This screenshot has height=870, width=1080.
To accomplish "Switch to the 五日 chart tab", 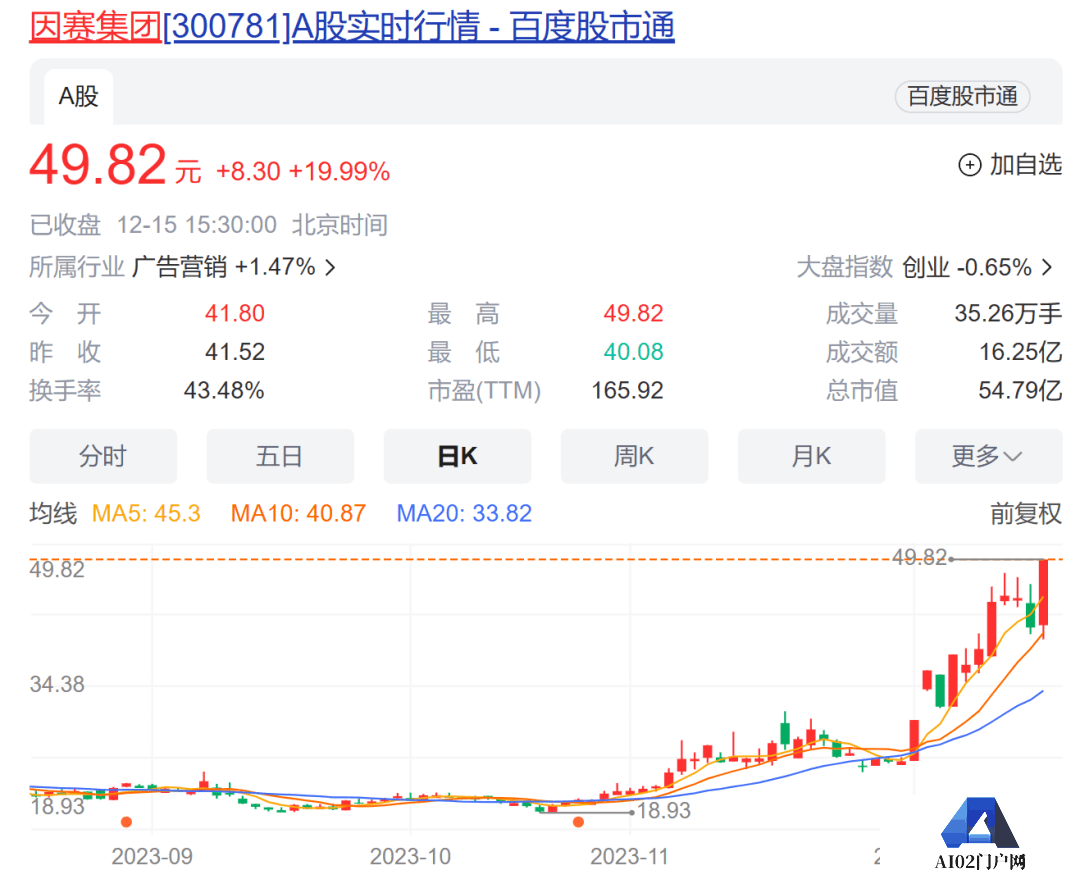I will pyautogui.click(x=280, y=456).
